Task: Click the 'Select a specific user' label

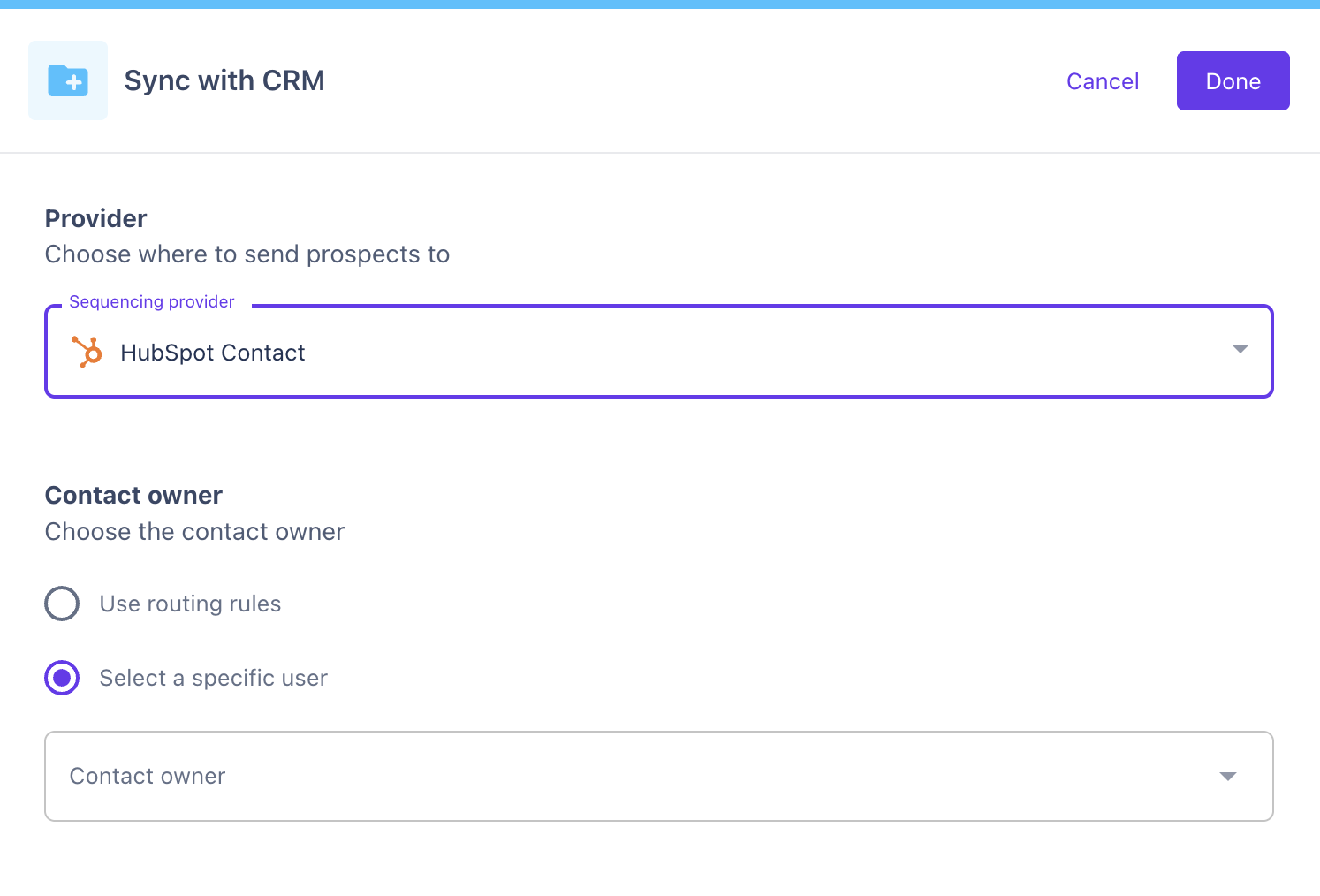Action: (x=213, y=678)
